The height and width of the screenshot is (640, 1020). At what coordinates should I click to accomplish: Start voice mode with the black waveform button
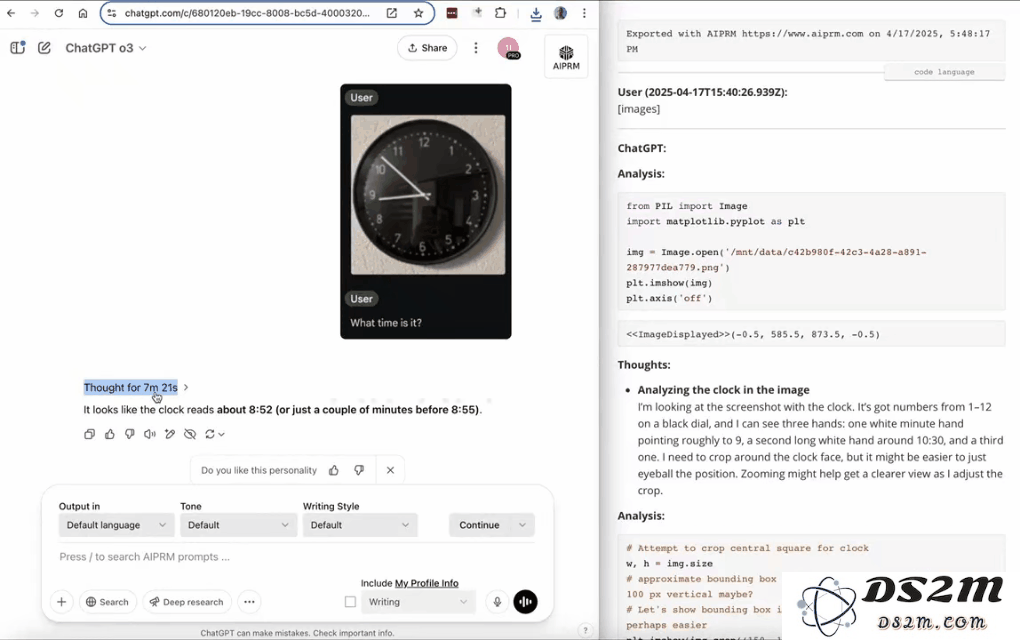click(526, 602)
